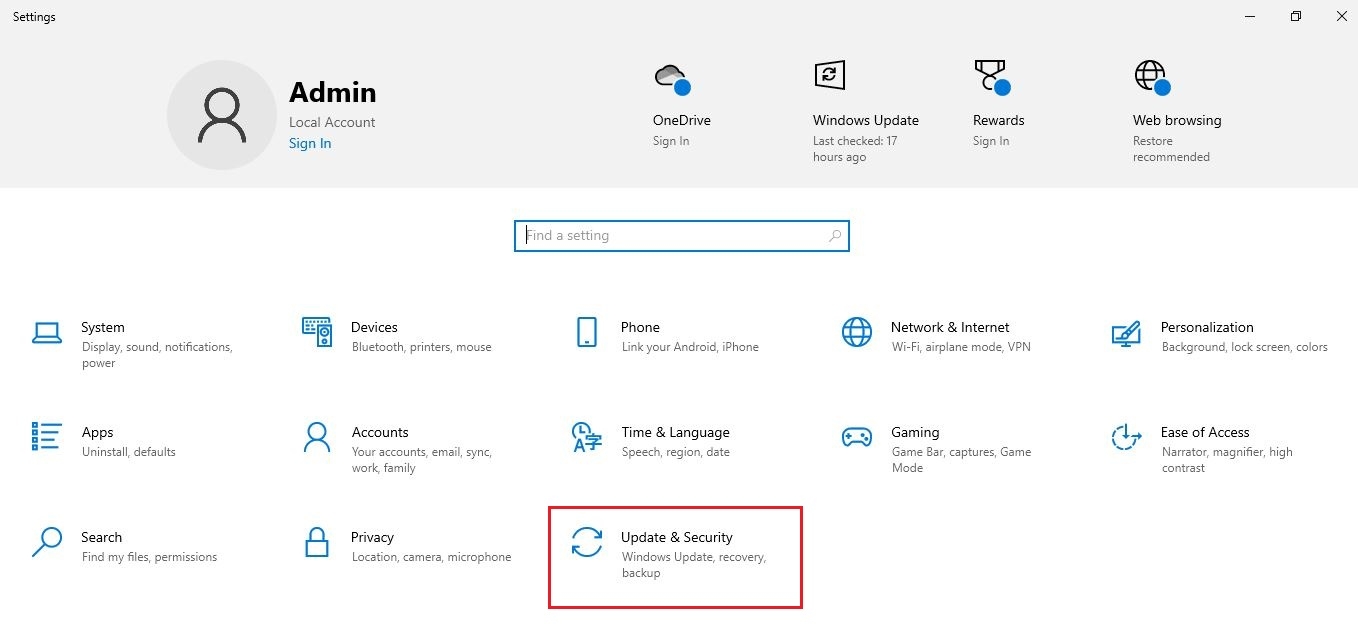Open the Phone settings icon

[587, 333]
